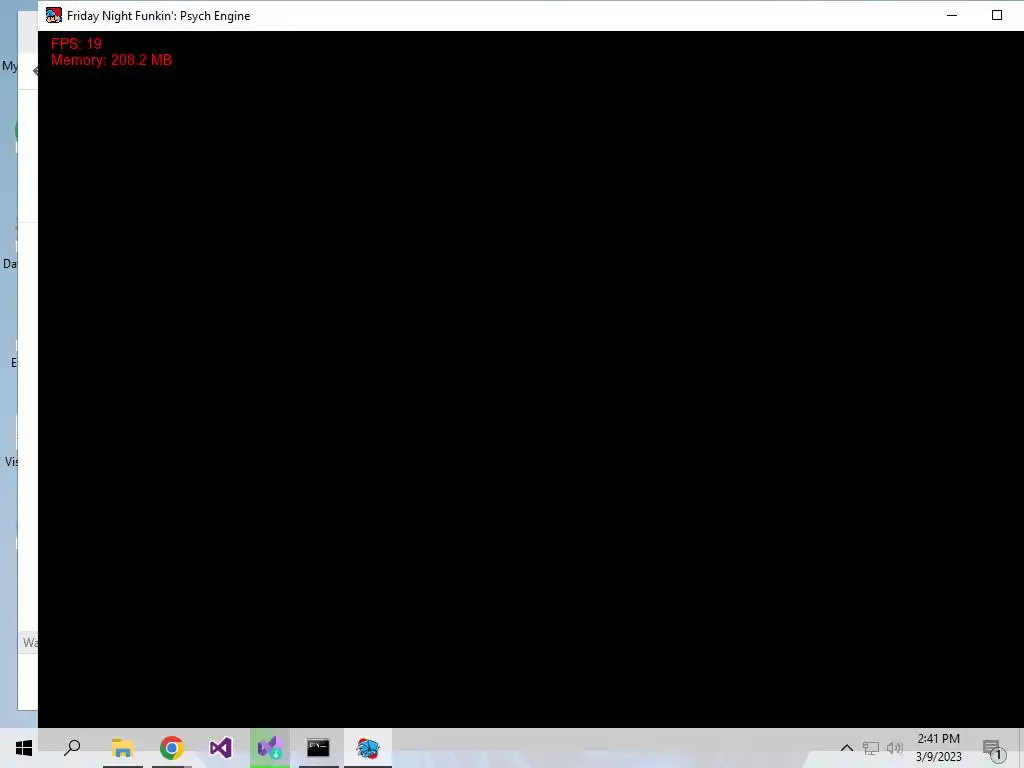Screen dimensions: 1024x768
Task: Open the purple Visual Studio taskbar icon
Action: [x=221, y=748]
